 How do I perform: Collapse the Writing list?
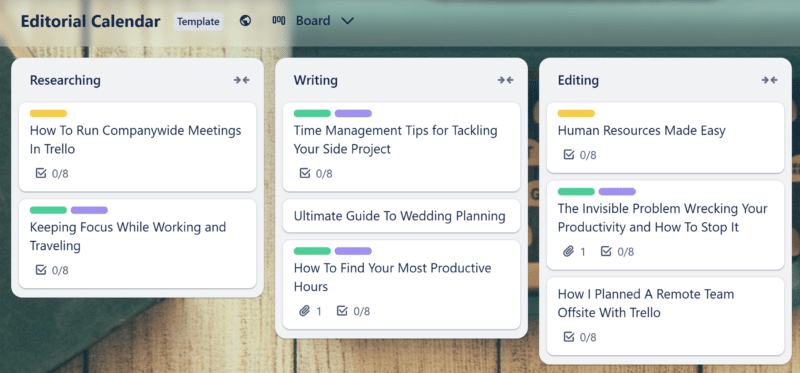[506, 80]
